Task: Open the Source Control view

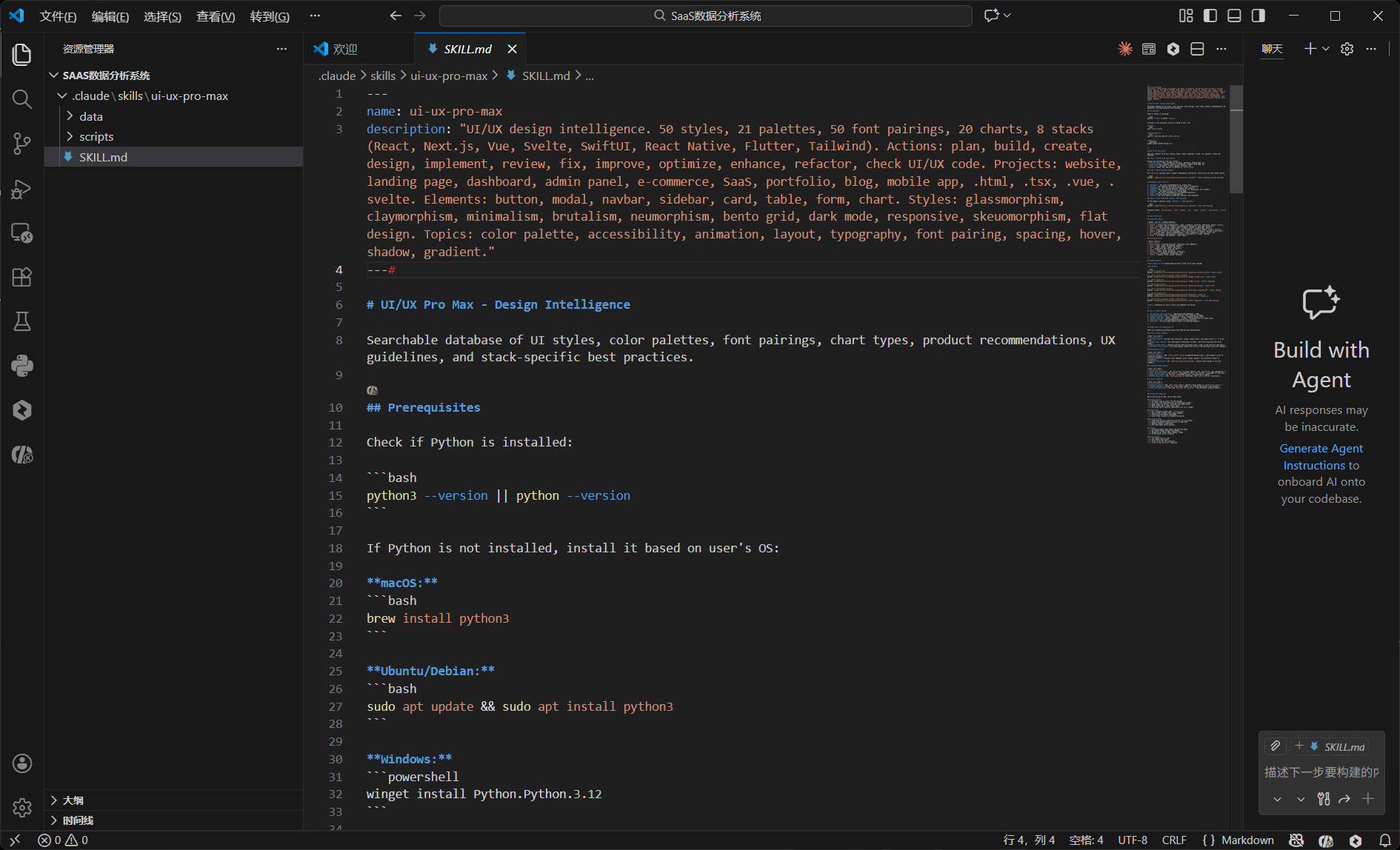Action: (22, 144)
